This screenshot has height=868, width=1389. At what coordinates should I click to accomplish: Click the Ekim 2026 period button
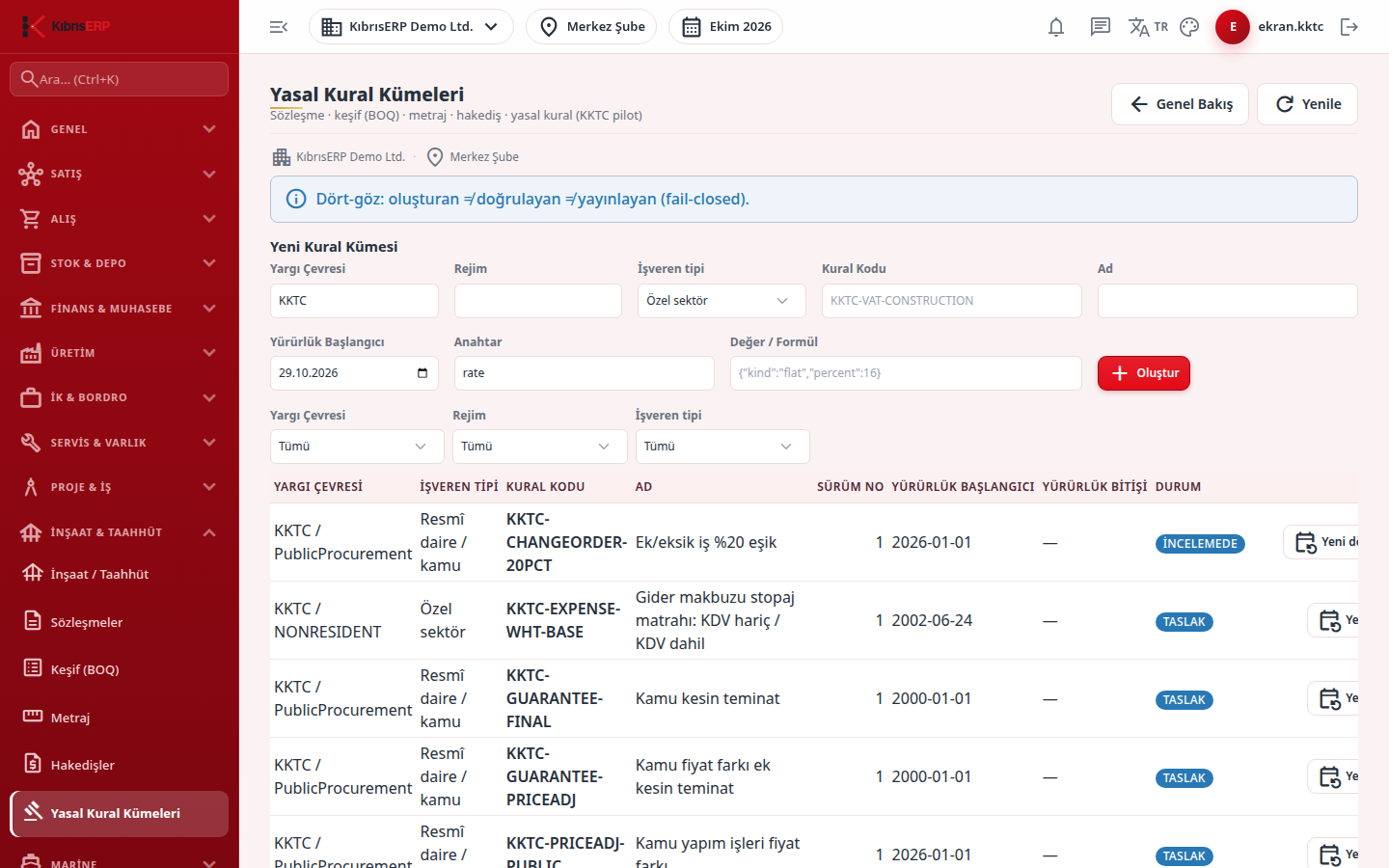coord(725,27)
